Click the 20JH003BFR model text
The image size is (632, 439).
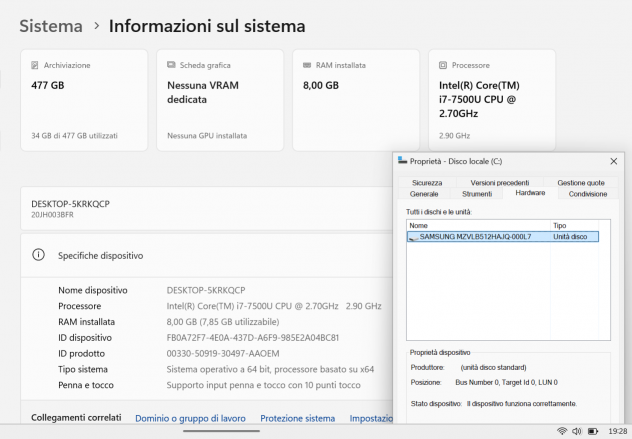(x=52, y=215)
